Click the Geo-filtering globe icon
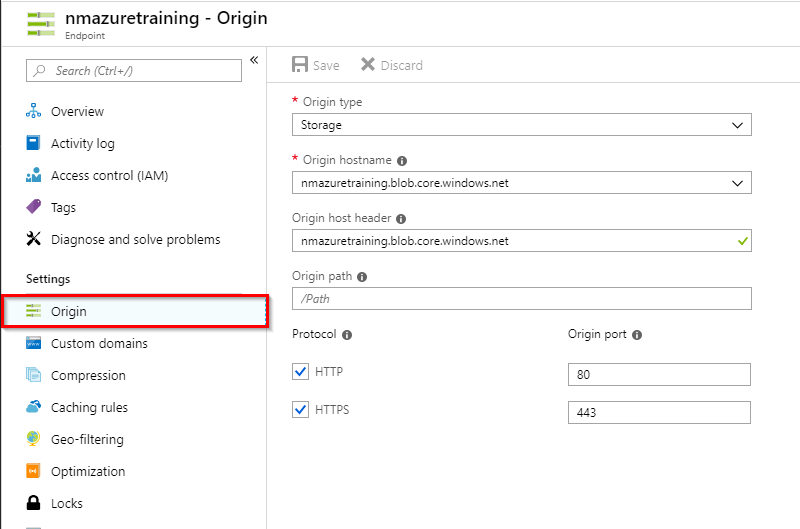 pos(34,440)
